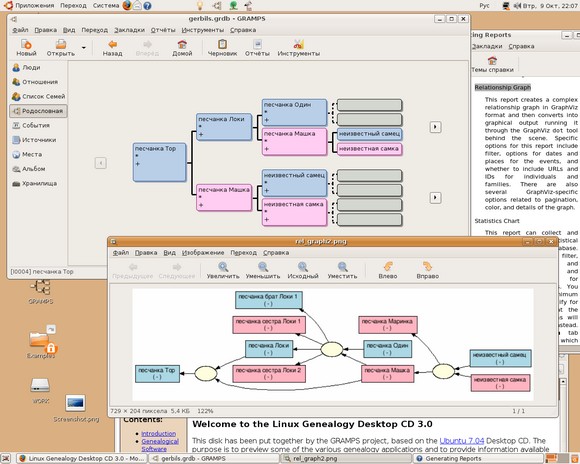
Task: Open Закладки menu in GRAMPS window
Action: 129,30
